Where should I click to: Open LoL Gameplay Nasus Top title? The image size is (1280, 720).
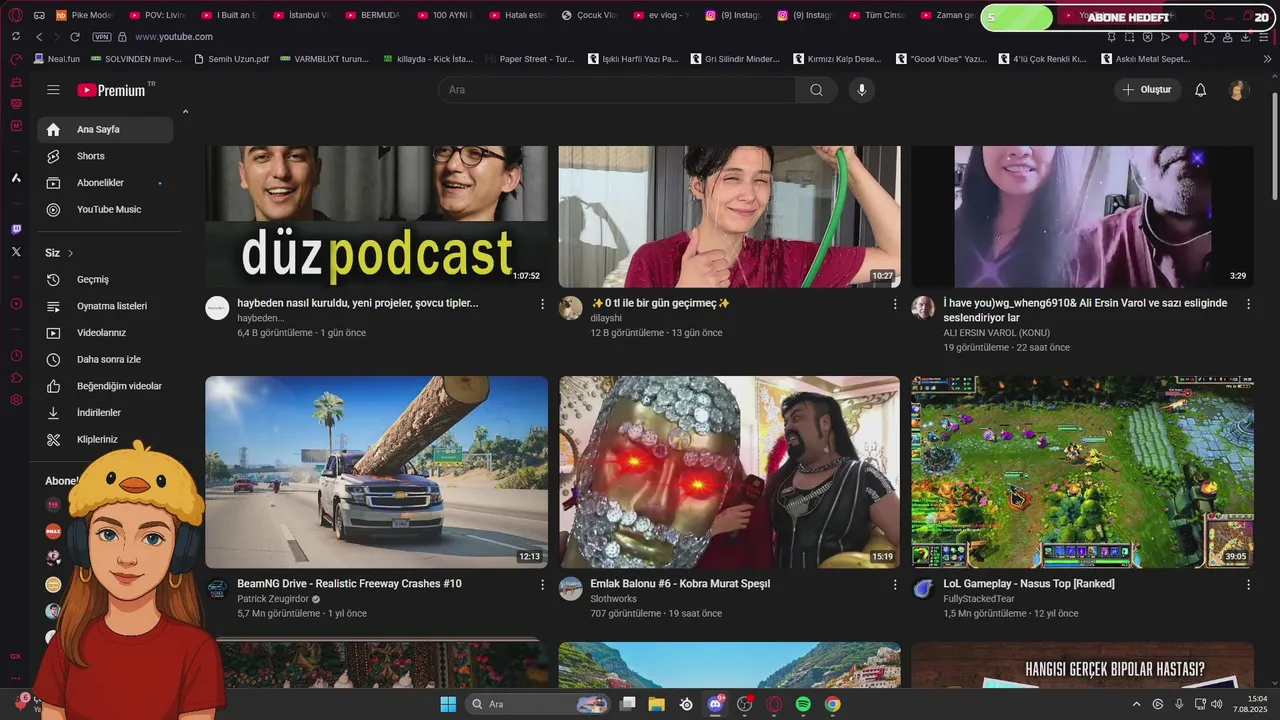point(1028,583)
